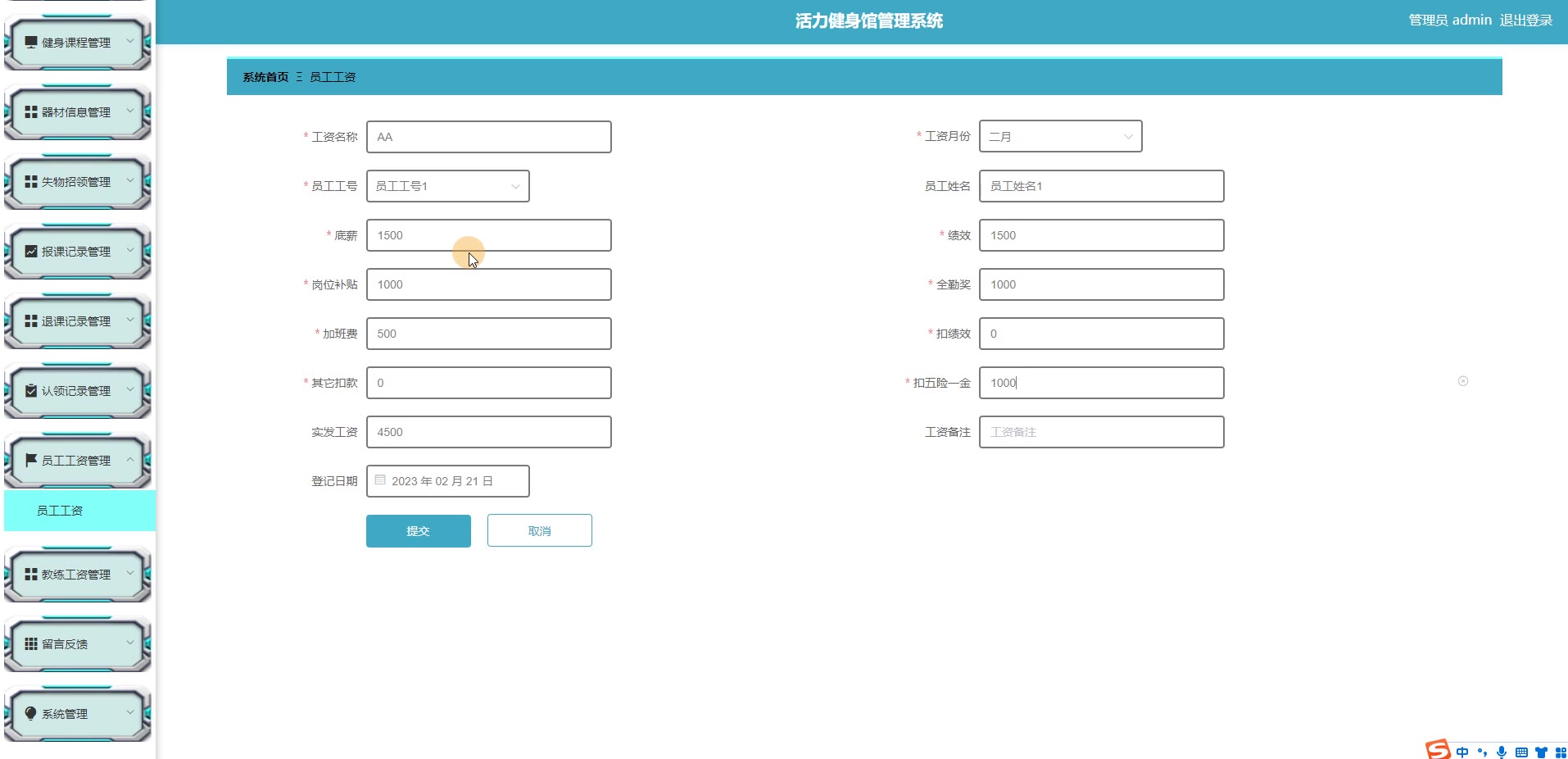Open the 员工工号 dropdown showing 员工工号1
This screenshot has width=1568, height=759.
pyautogui.click(x=447, y=186)
